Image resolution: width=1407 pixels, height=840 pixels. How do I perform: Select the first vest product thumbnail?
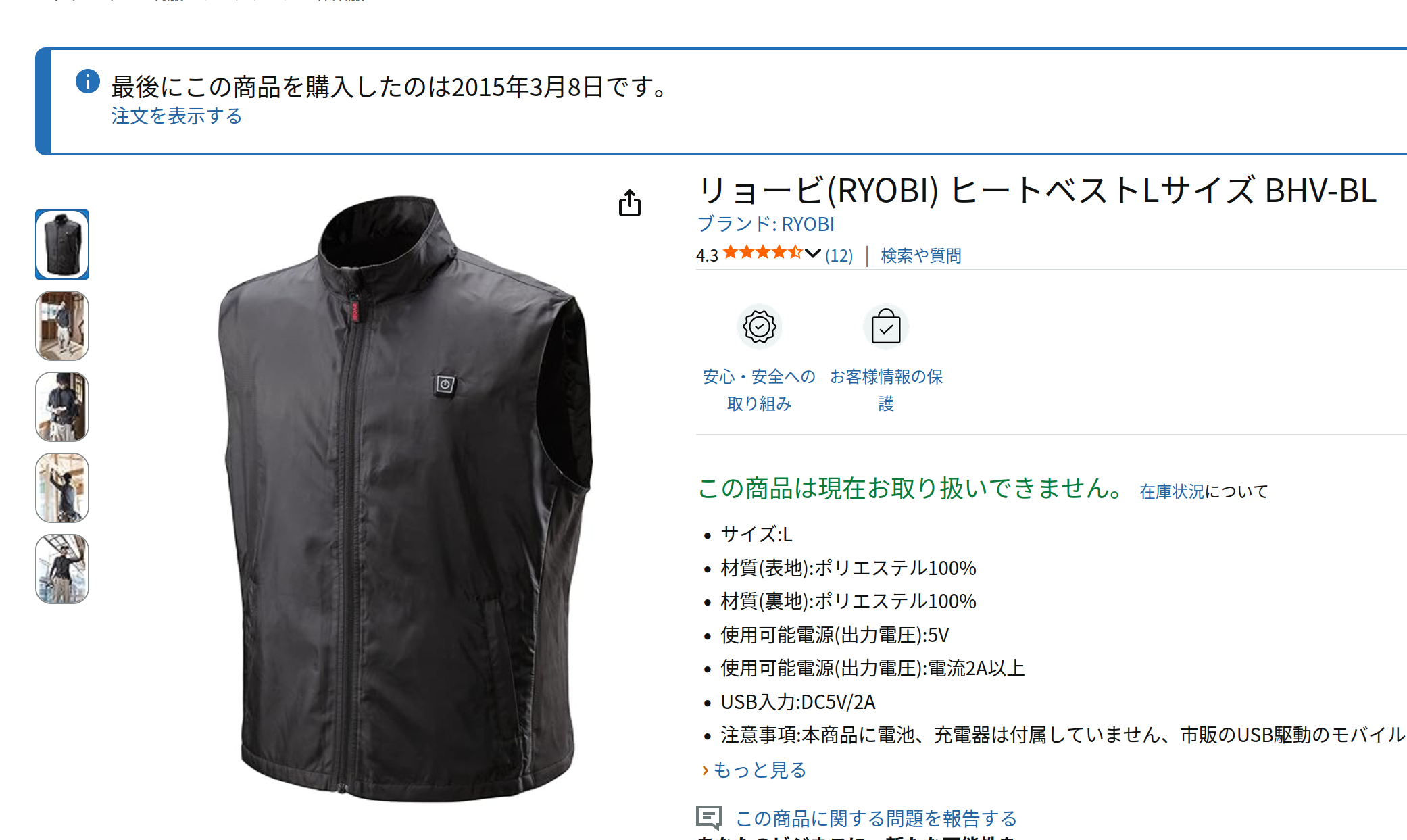click(x=62, y=245)
